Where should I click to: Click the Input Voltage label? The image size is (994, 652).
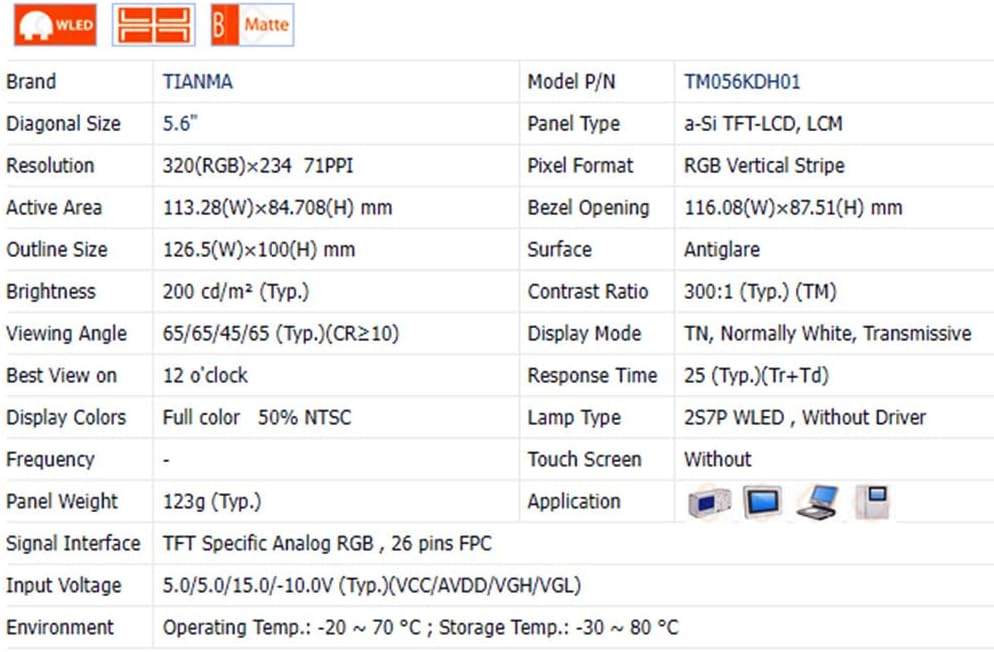tap(63, 585)
